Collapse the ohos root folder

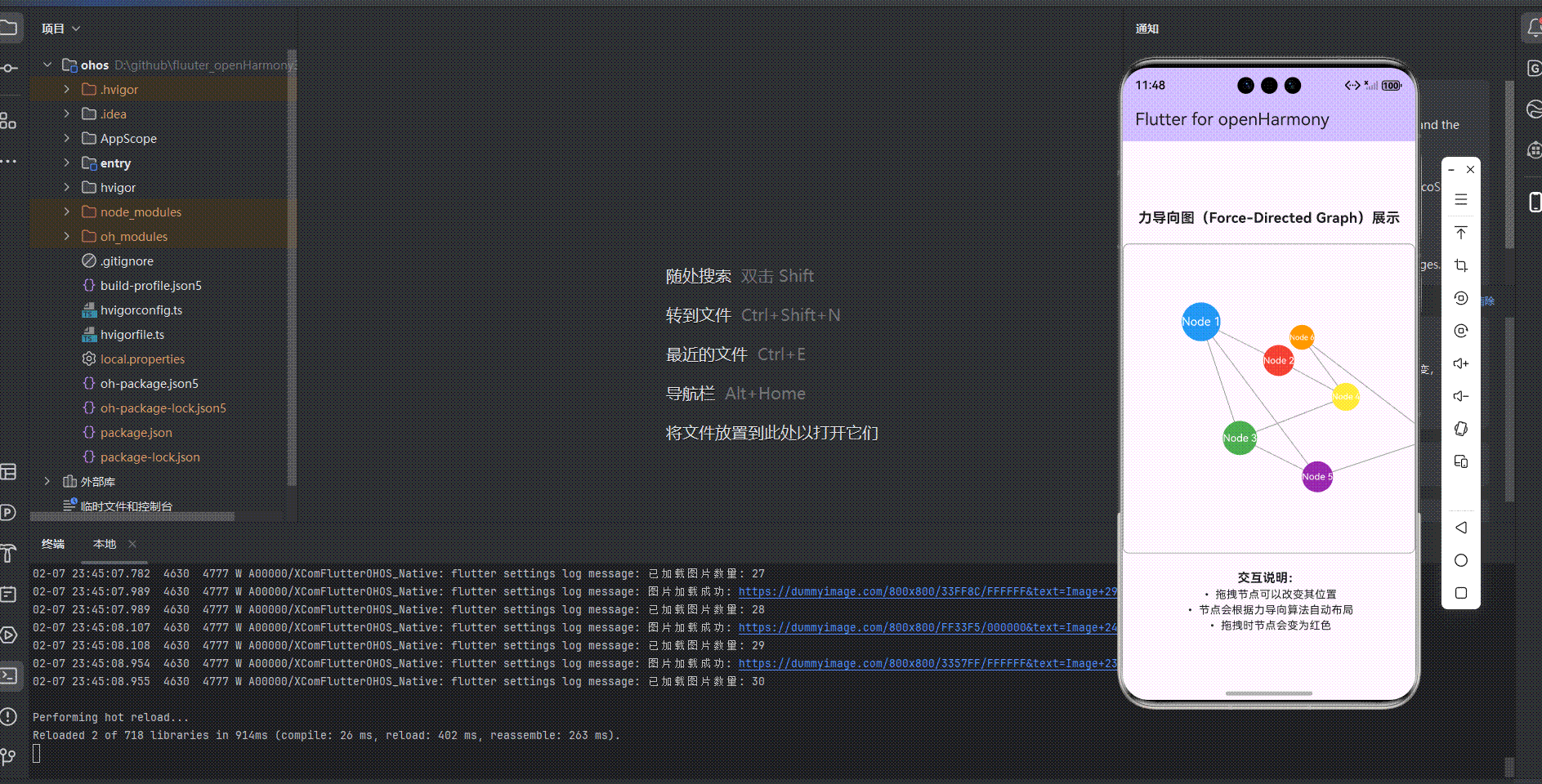[x=47, y=65]
